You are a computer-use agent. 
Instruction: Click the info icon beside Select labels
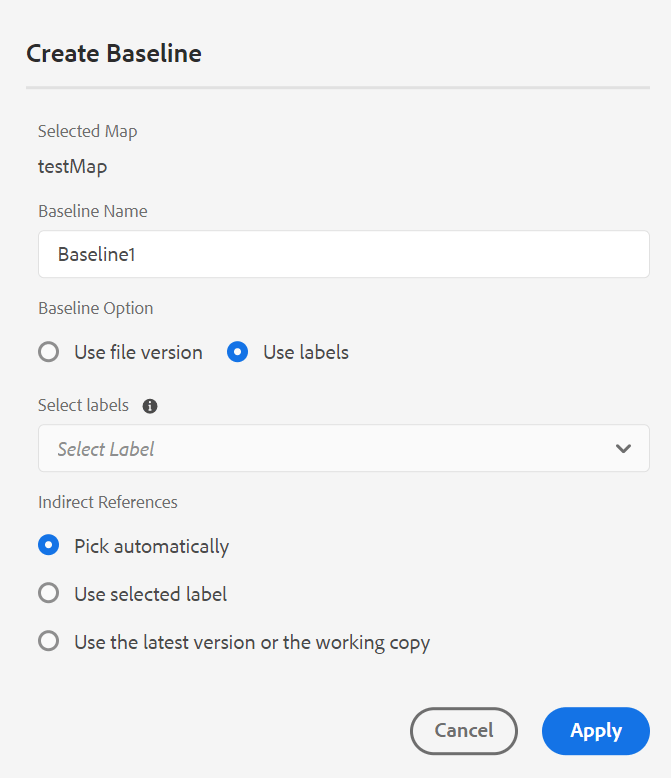[x=150, y=406]
